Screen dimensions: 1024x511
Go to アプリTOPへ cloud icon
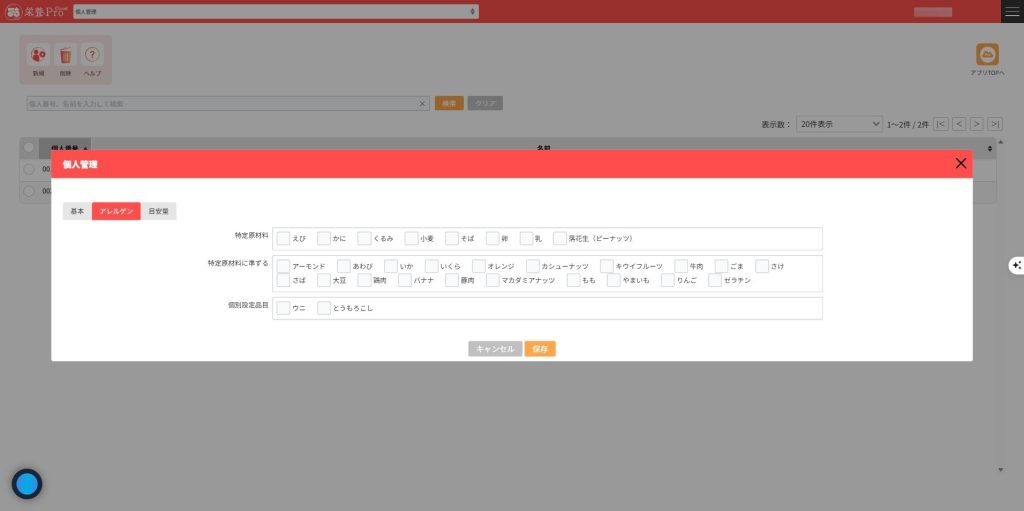(987, 55)
